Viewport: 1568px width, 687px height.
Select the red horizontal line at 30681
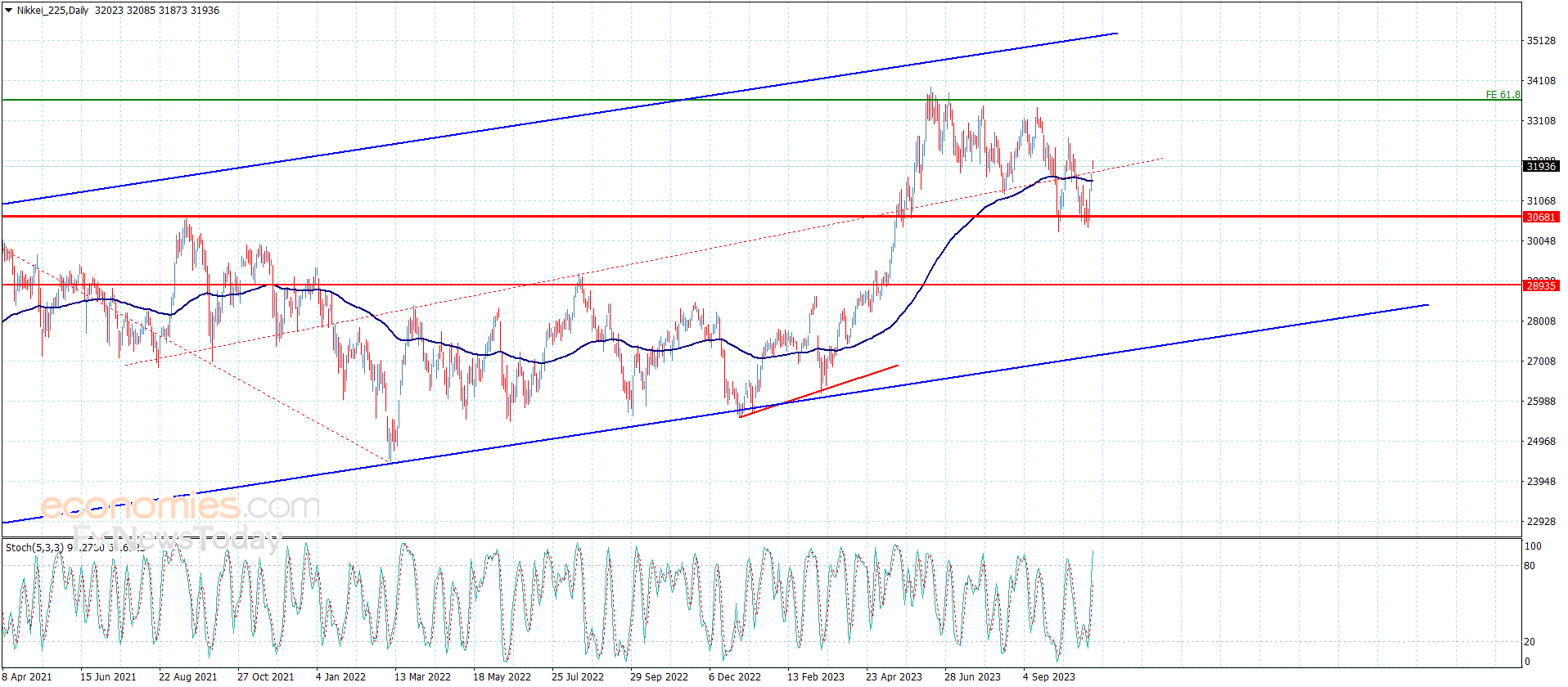761,216
